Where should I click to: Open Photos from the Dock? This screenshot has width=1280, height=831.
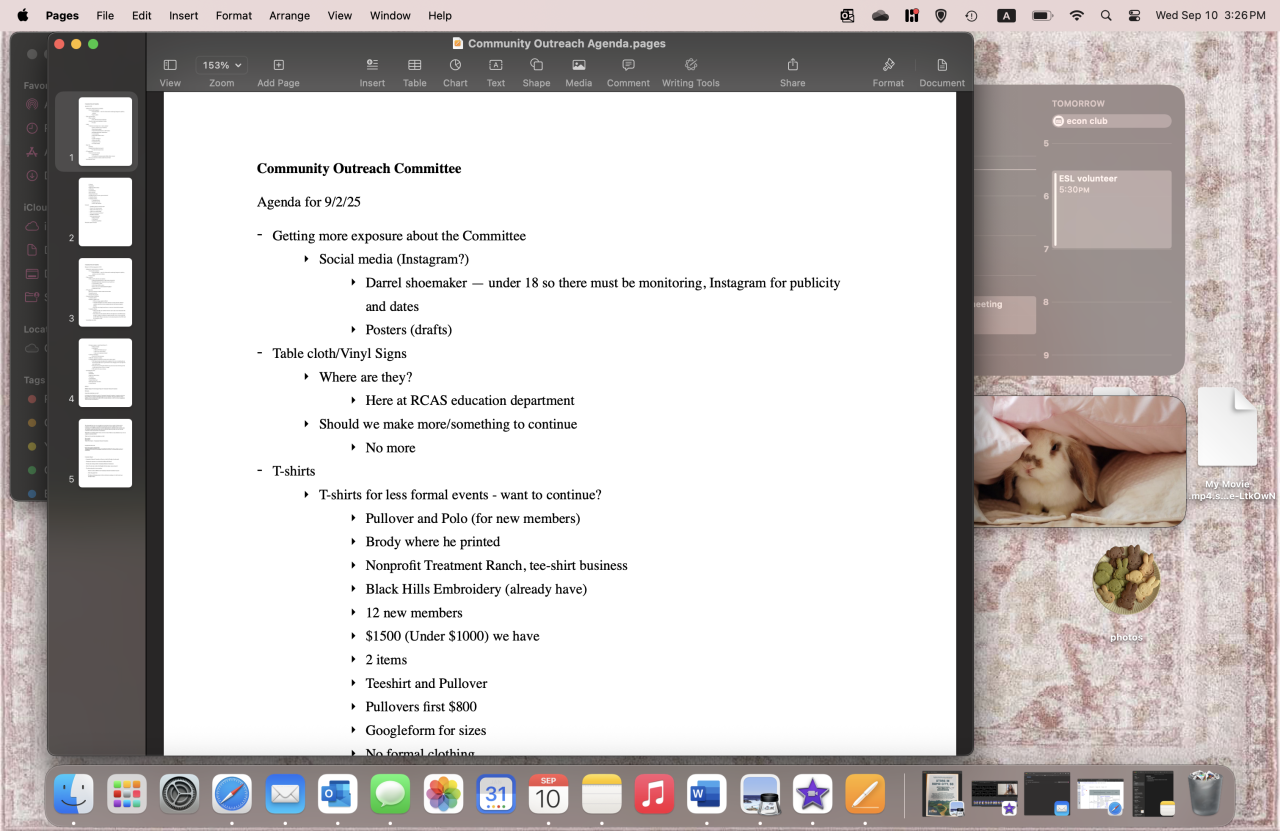coord(443,795)
